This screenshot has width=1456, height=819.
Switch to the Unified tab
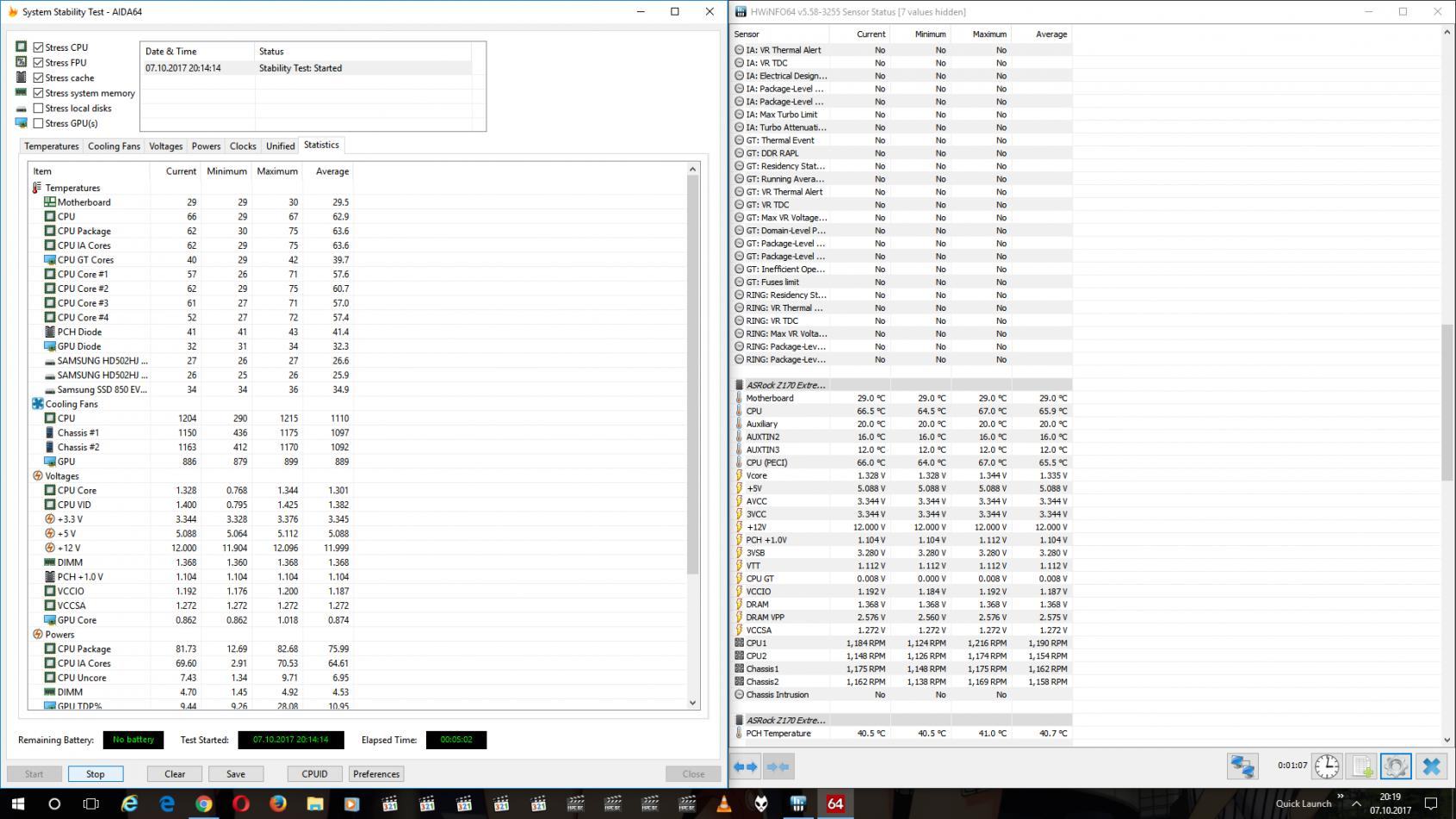click(280, 146)
